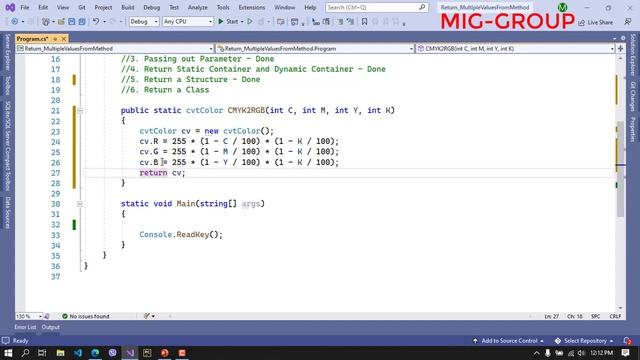
Task: Open the View menu
Action: click(62, 7)
